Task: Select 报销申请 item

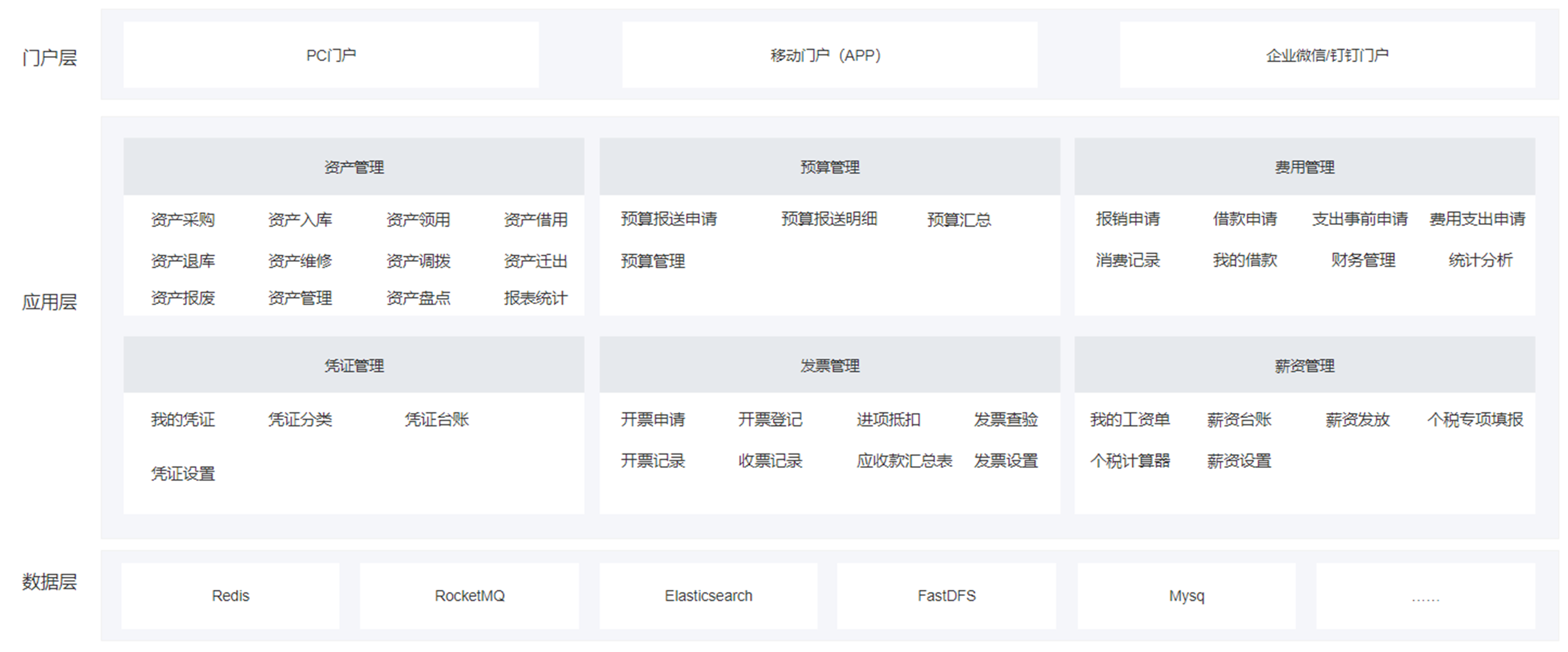Action: click(x=1128, y=219)
